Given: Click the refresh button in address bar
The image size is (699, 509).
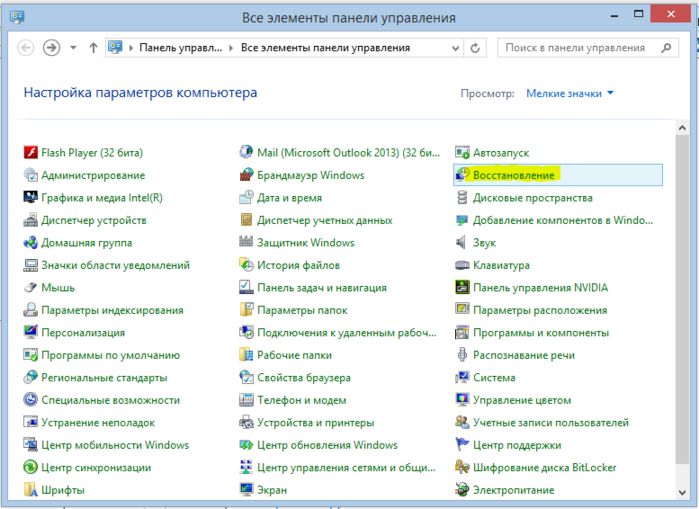Looking at the screenshot, I should [x=476, y=48].
